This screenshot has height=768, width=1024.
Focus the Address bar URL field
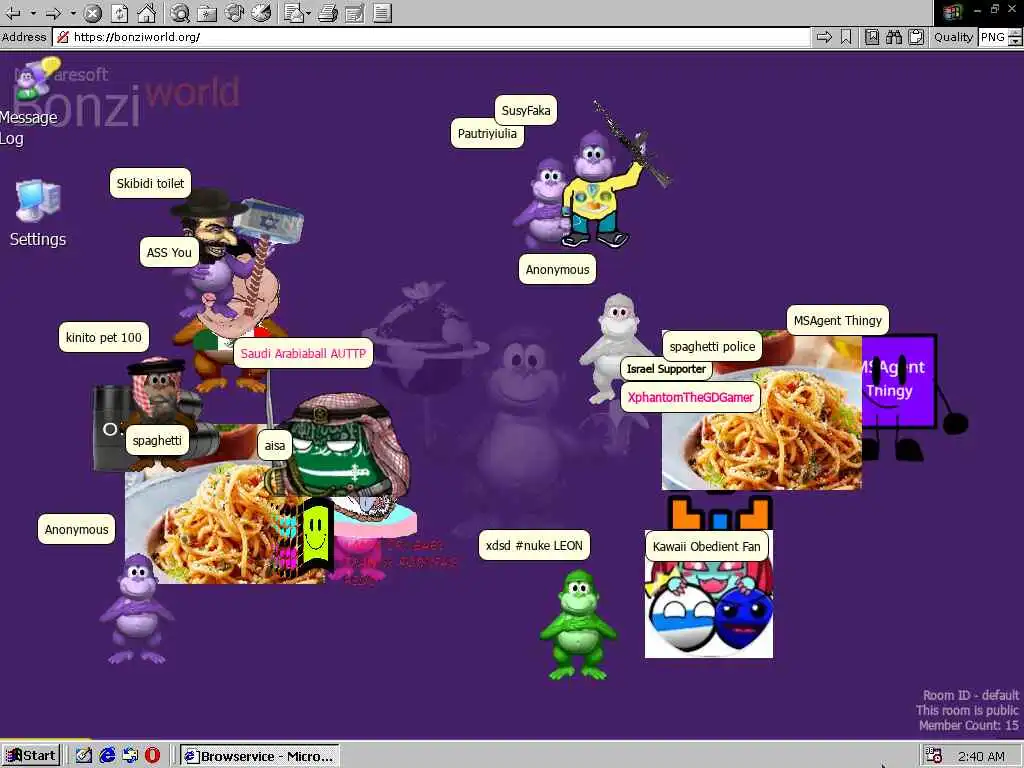tap(431, 37)
